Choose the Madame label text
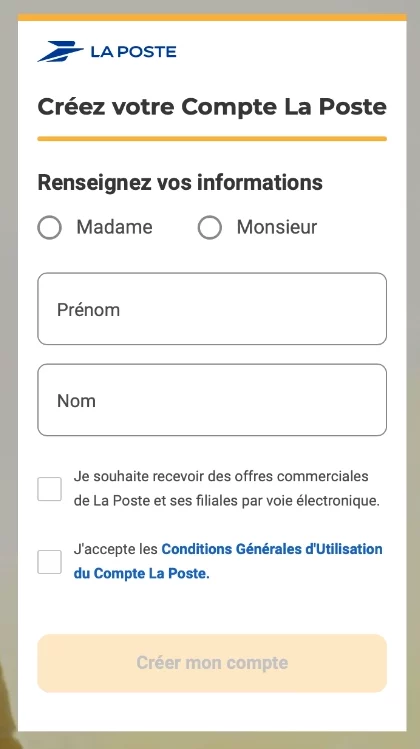420x749 pixels. coord(114,227)
